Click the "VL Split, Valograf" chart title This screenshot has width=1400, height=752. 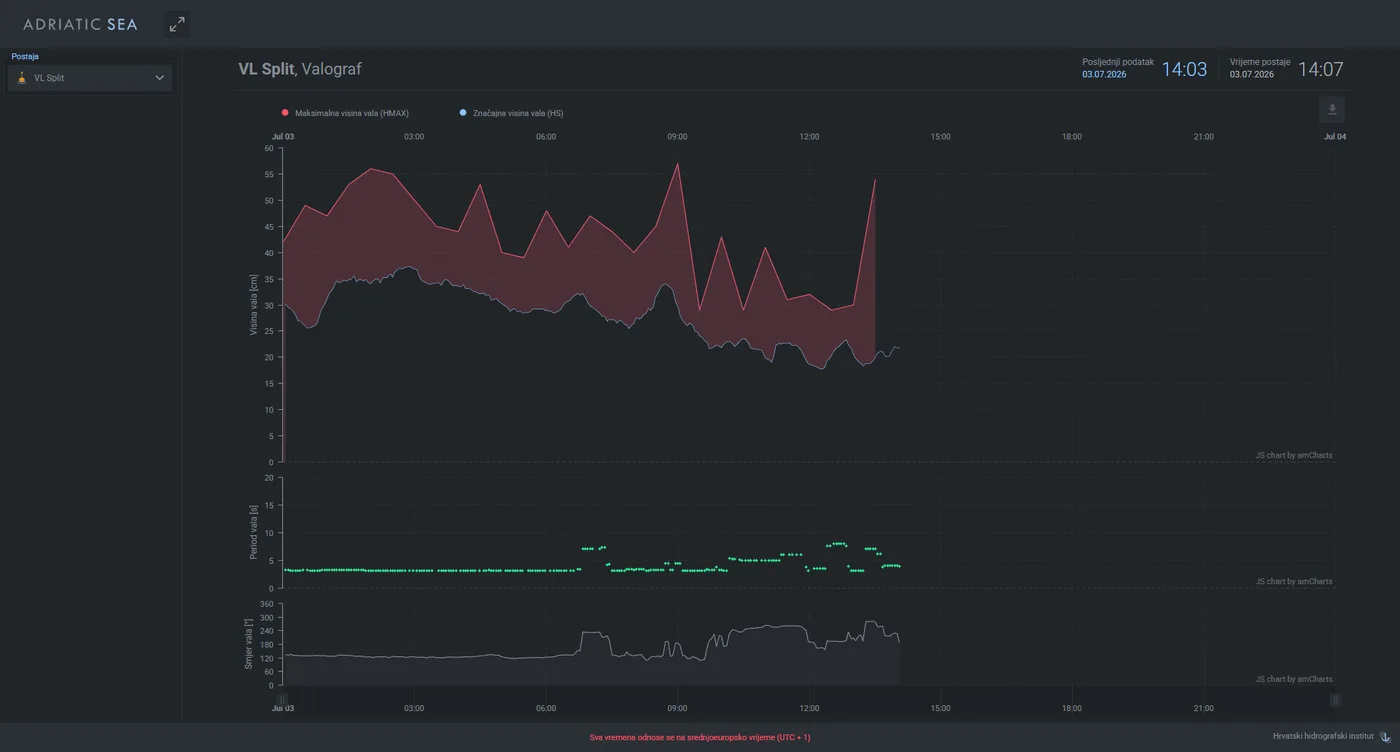coord(300,69)
